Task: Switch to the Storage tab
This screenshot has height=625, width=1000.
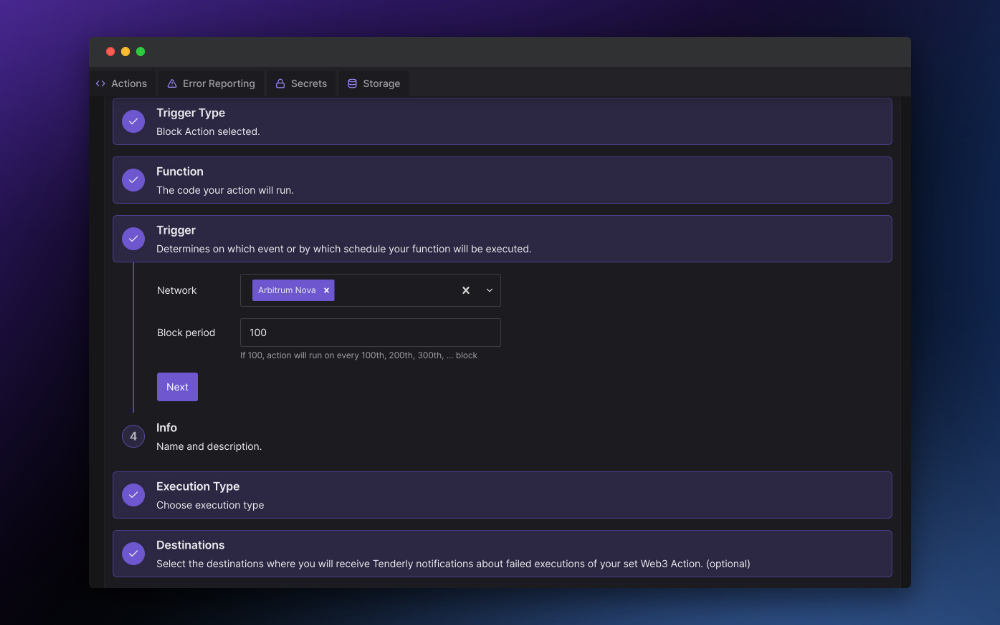Action: point(373,83)
